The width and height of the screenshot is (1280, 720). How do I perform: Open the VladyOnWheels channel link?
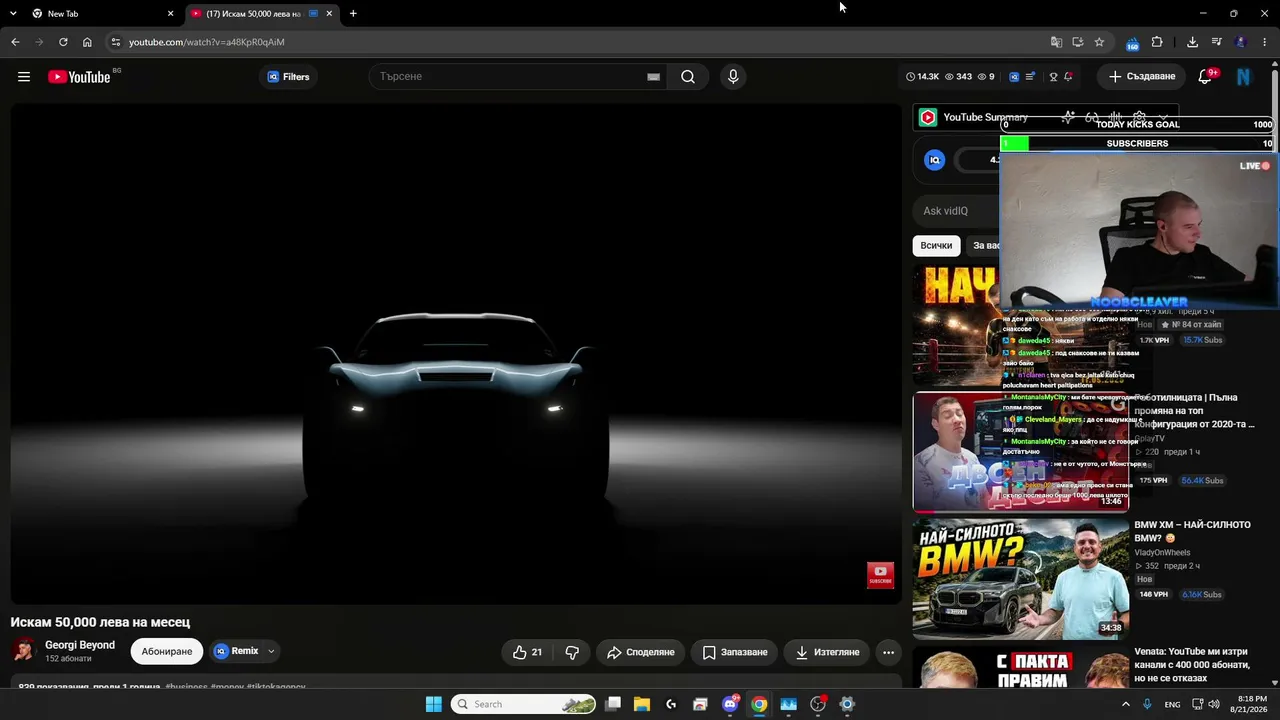[x=1162, y=552]
